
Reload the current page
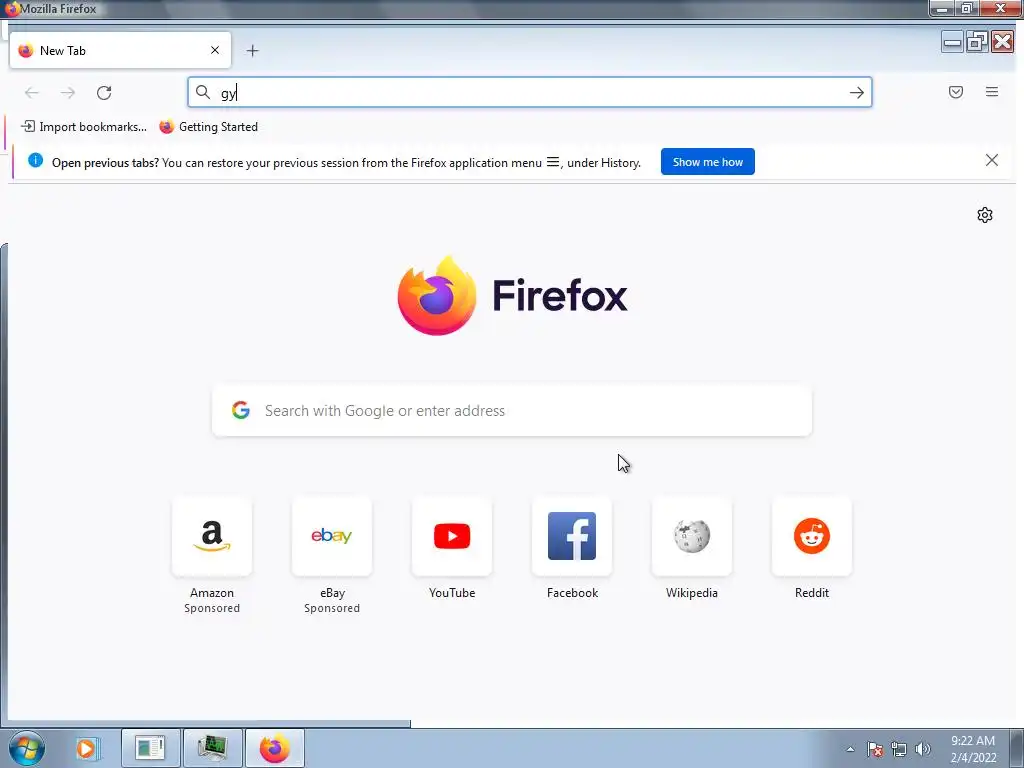104,93
